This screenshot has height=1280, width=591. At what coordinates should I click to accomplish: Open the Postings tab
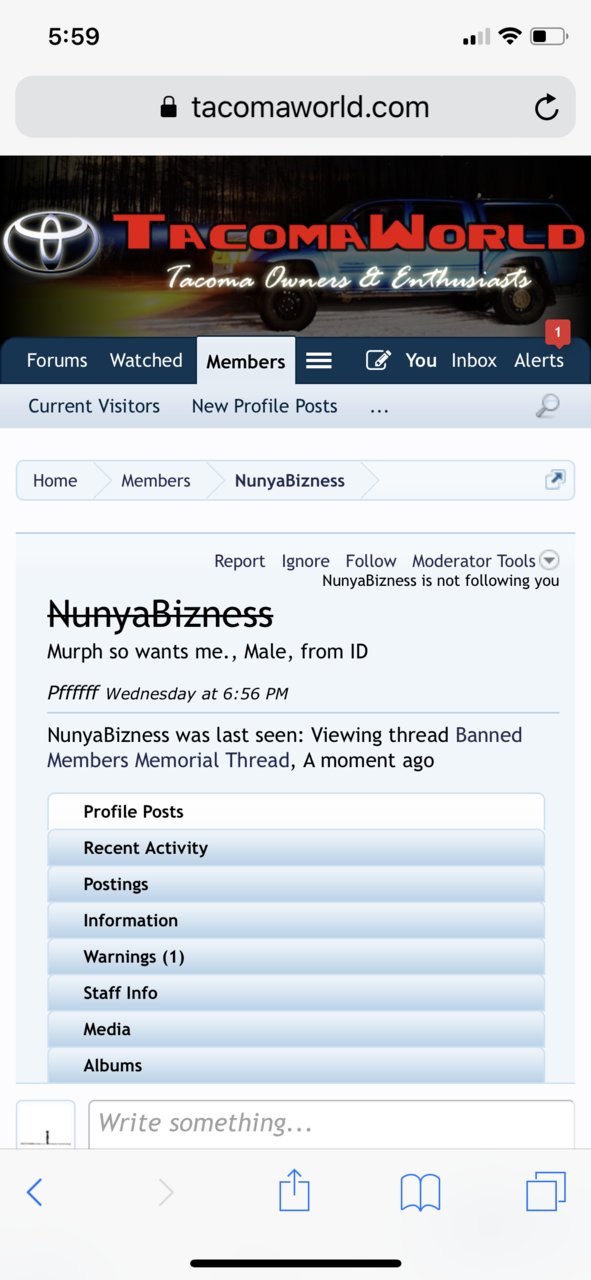[x=296, y=884]
